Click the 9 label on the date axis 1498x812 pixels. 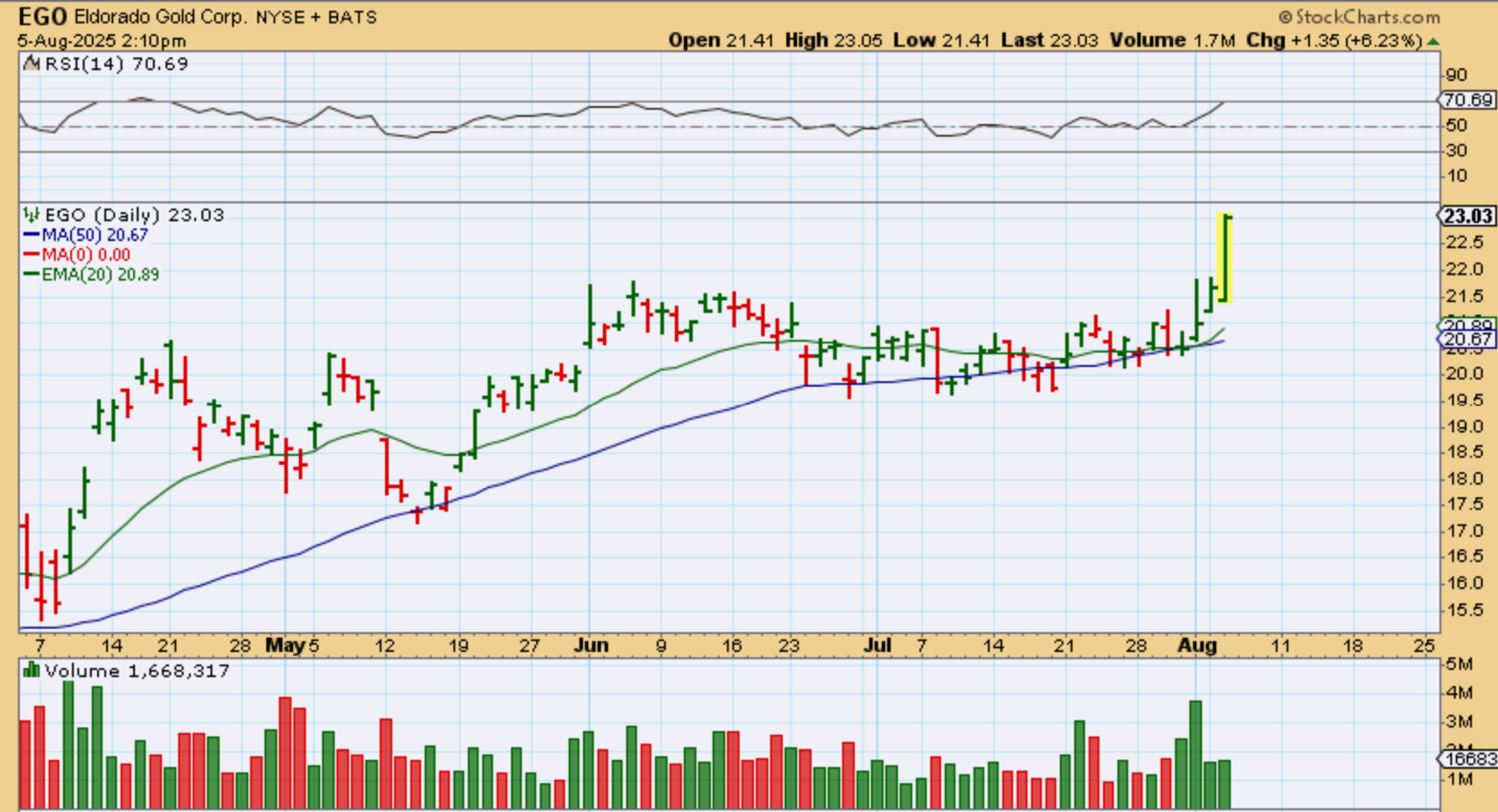pyautogui.click(x=661, y=646)
